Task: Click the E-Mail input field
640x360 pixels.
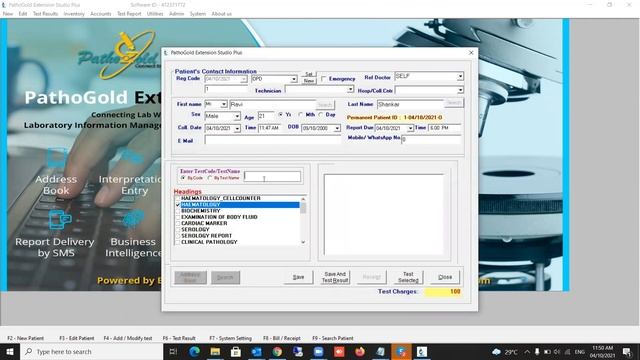Action: pyautogui.click(x=273, y=140)
